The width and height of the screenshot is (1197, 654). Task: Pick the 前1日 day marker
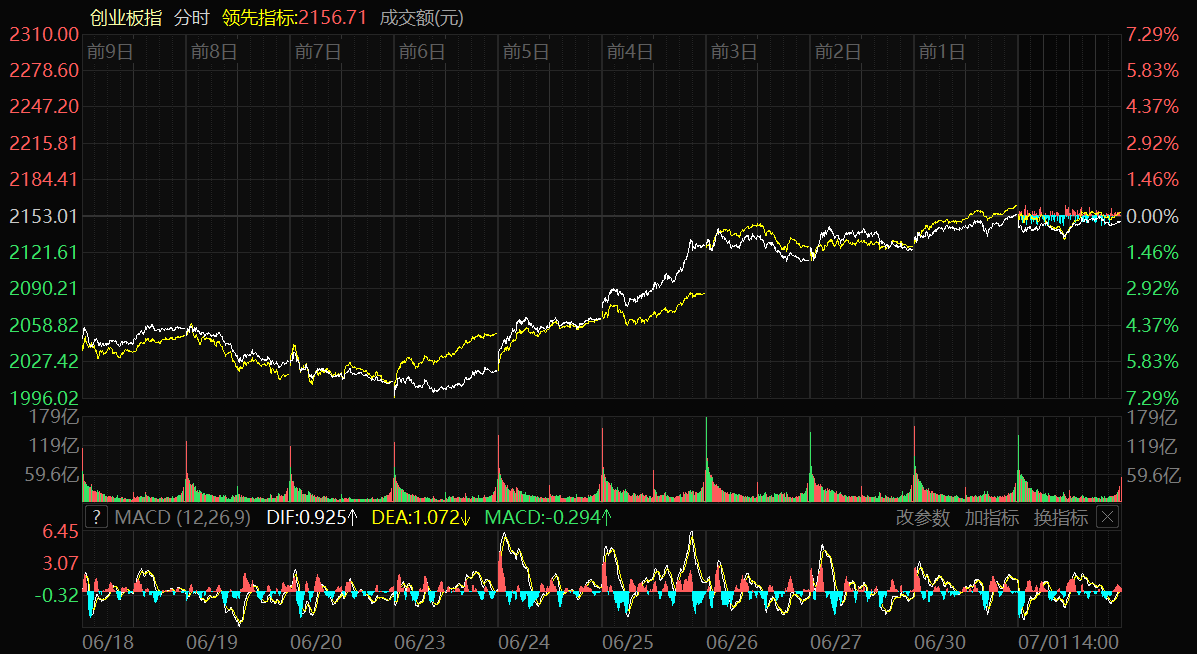pos(941,52)
